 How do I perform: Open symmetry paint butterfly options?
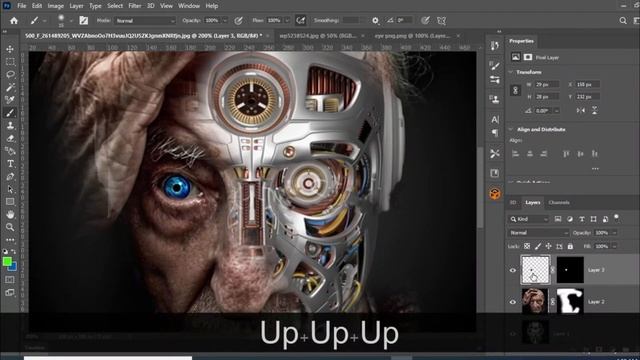441,20
